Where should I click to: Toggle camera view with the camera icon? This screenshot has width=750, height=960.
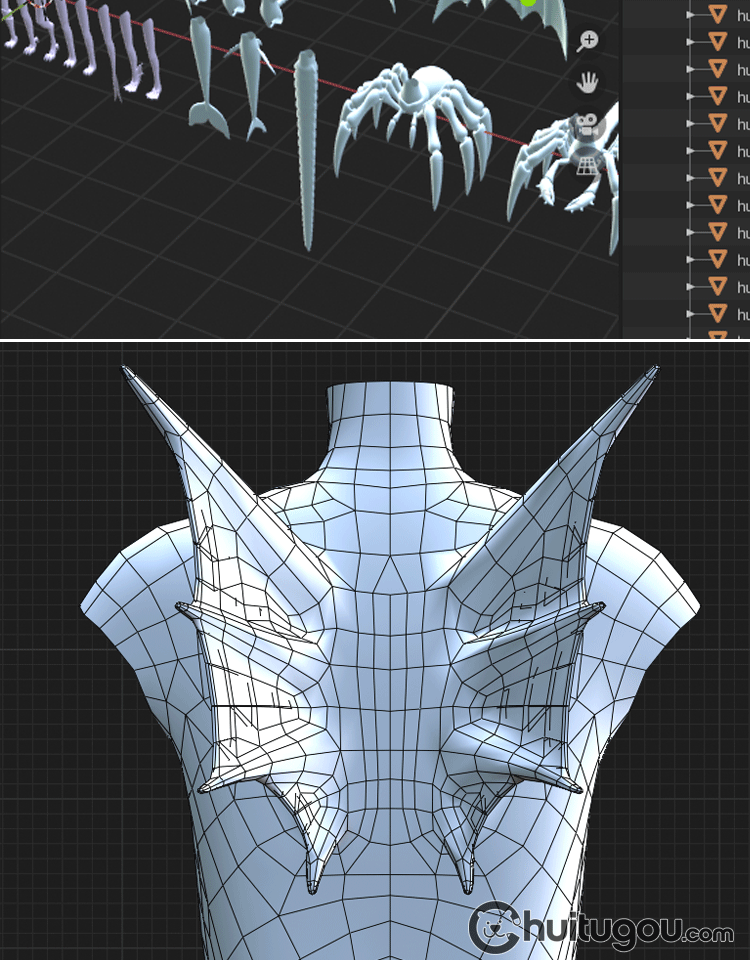586,126
